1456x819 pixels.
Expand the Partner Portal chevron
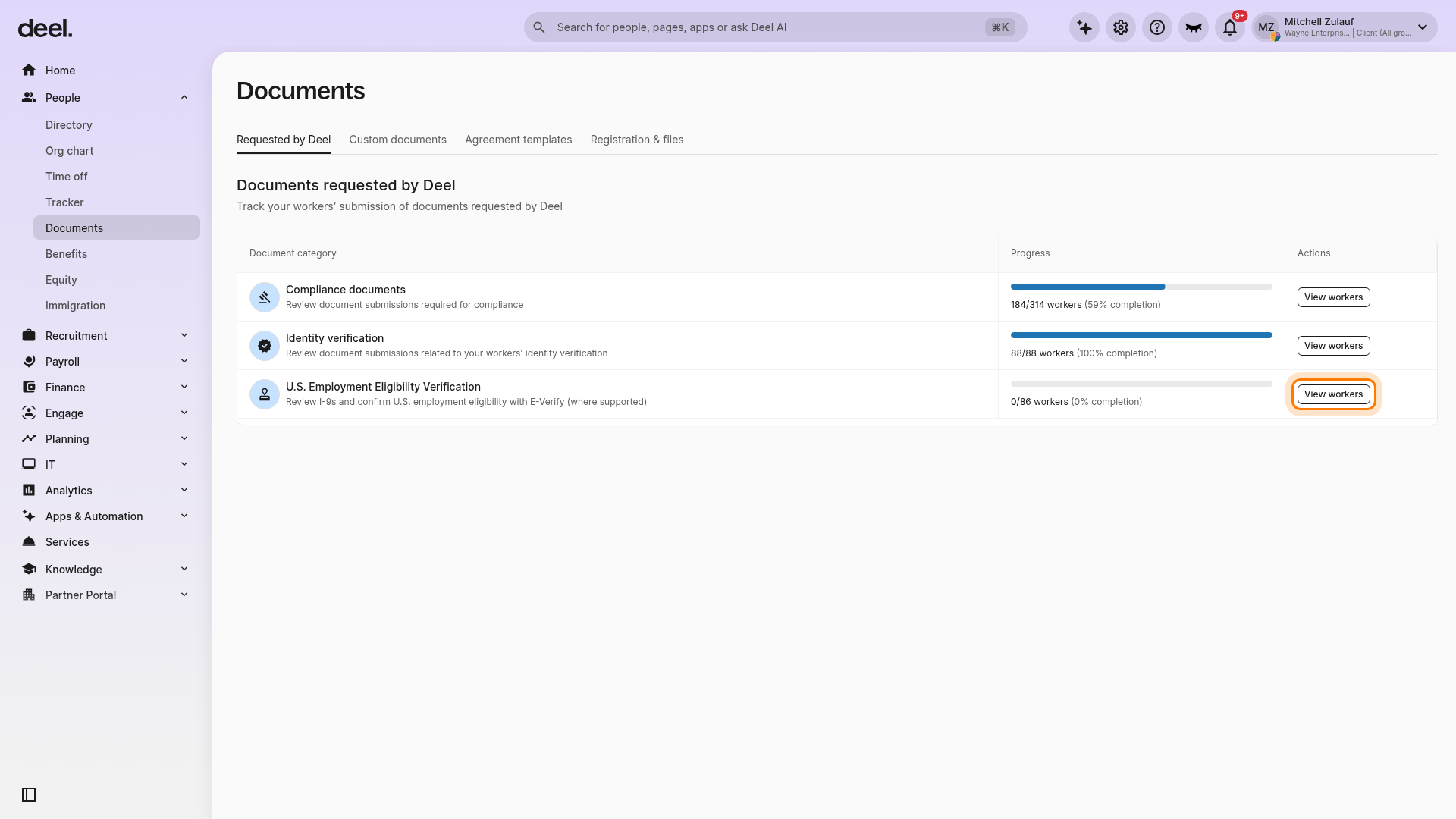pyautogui.click(x=184, y=595)
